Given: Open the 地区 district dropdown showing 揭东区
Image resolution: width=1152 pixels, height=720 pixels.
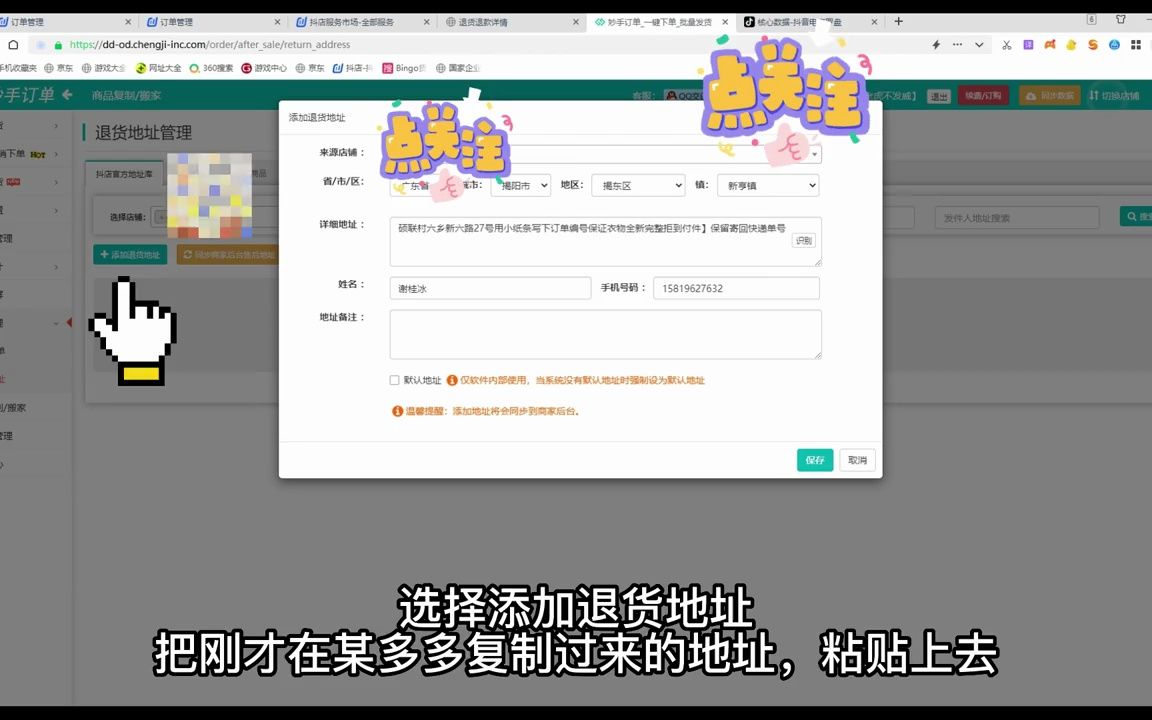Looking at the screenshot, I should pyautogui.click(x=637, y=185).
